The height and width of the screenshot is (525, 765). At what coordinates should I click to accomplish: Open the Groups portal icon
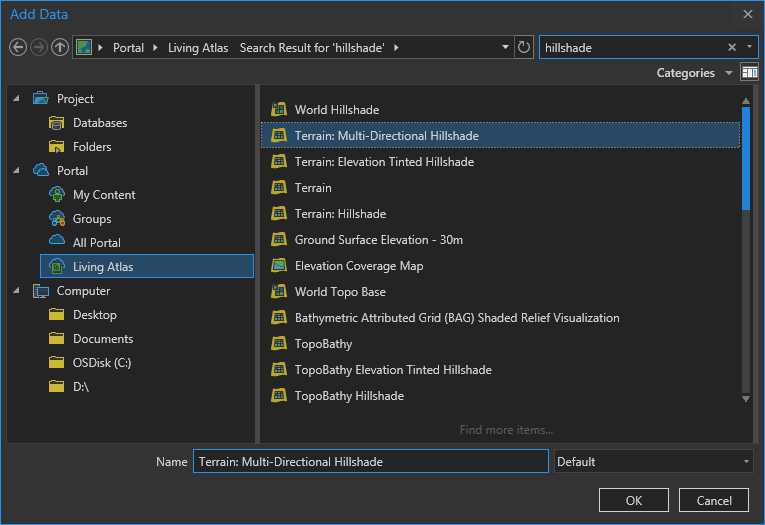coord(57,219)
